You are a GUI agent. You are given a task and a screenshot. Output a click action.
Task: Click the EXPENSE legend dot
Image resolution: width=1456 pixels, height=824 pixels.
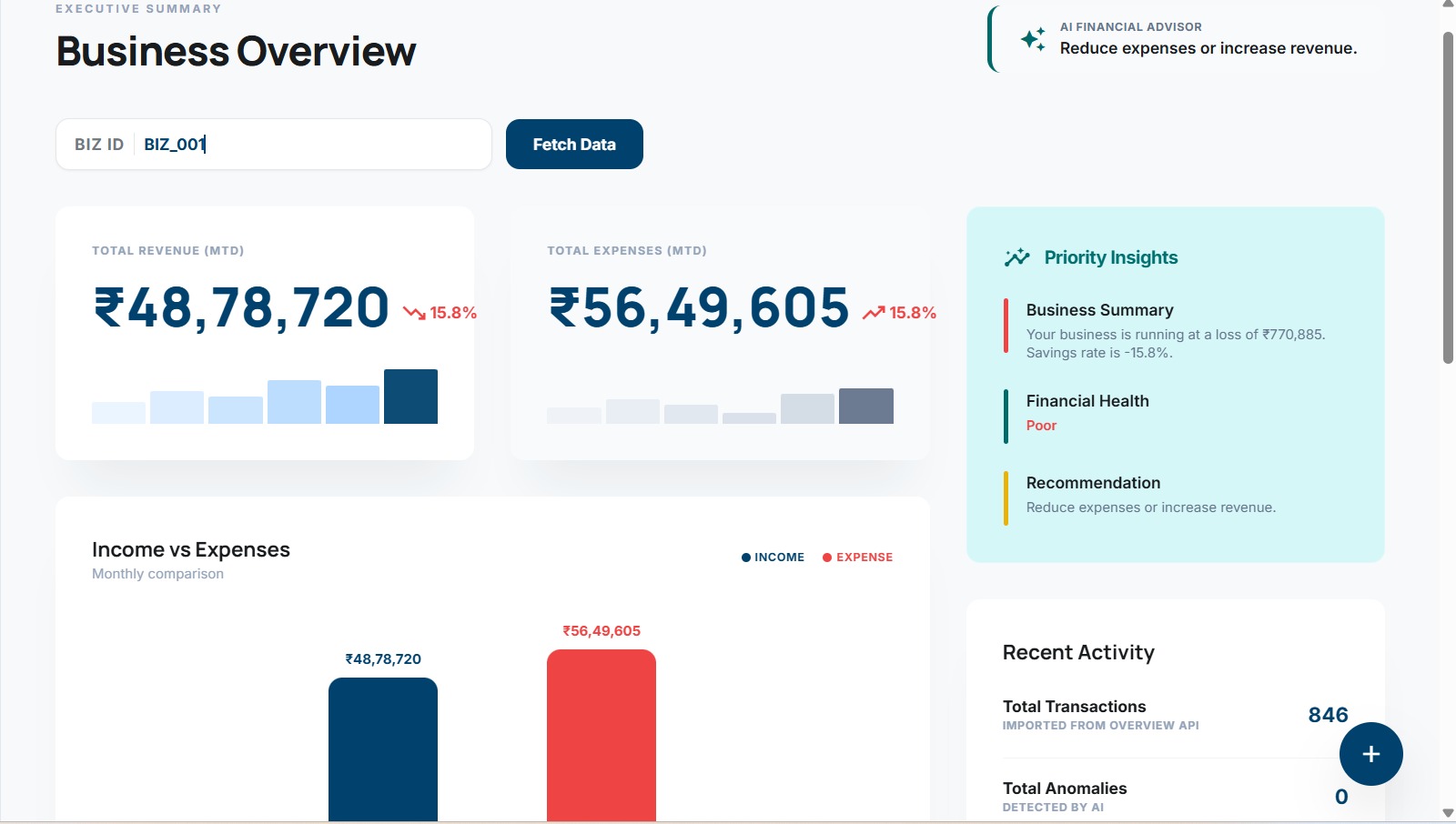827,558
